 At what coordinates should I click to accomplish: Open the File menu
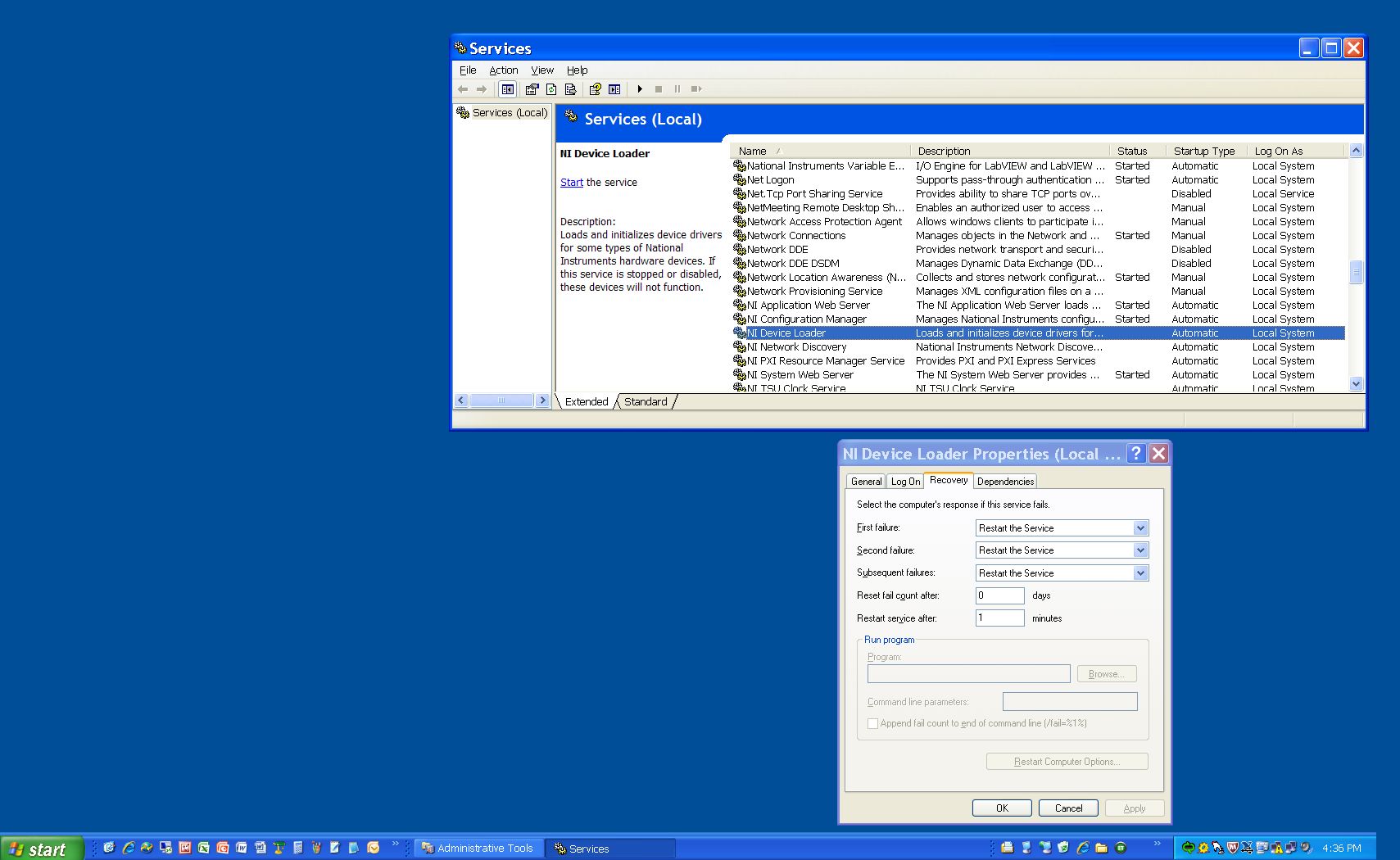point(468,70)
